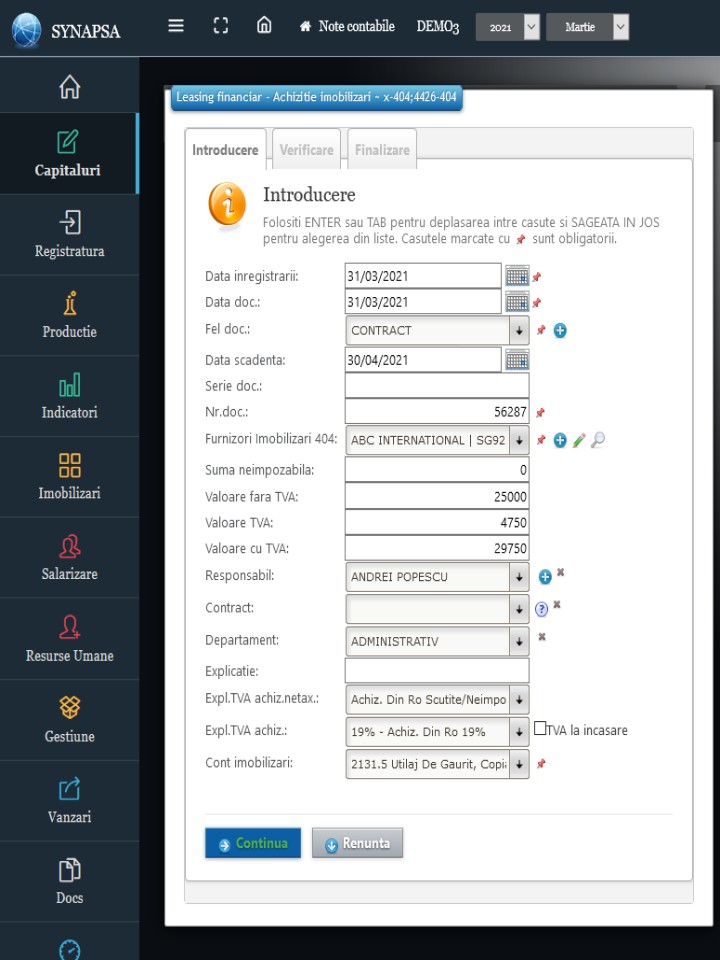
Task: Click the Nr.doc. input field
Action: (437, 411)
